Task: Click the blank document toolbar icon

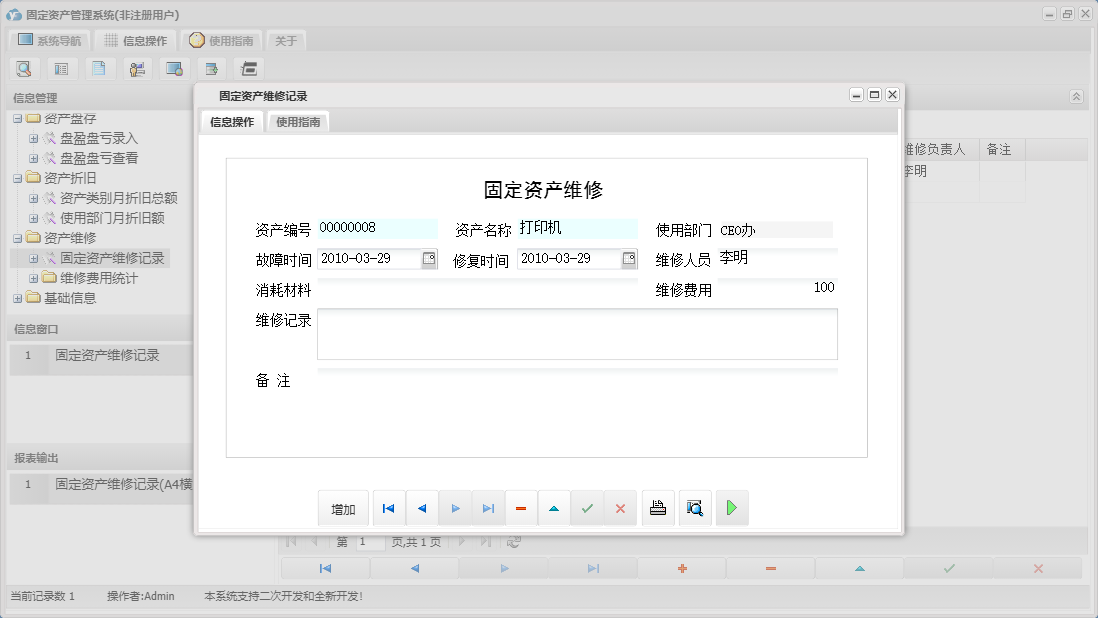Action: (98, 68)
